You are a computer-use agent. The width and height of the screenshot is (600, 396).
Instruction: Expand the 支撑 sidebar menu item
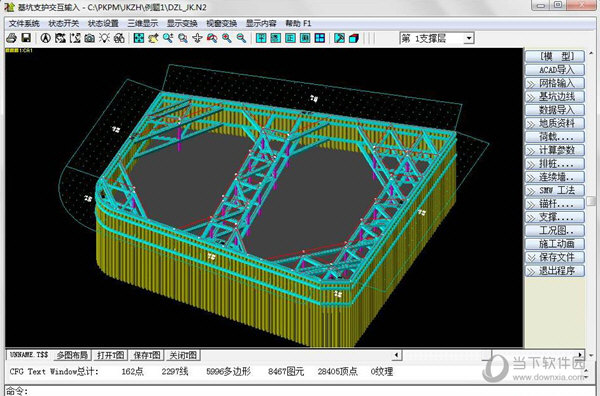click(555, 217)
